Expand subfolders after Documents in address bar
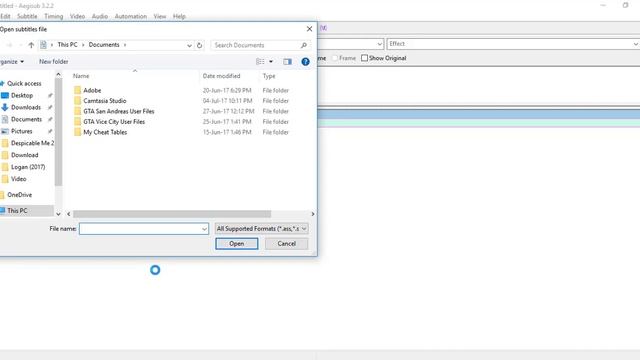The width and height of the screenshot is (640, 360). (125, 45)
